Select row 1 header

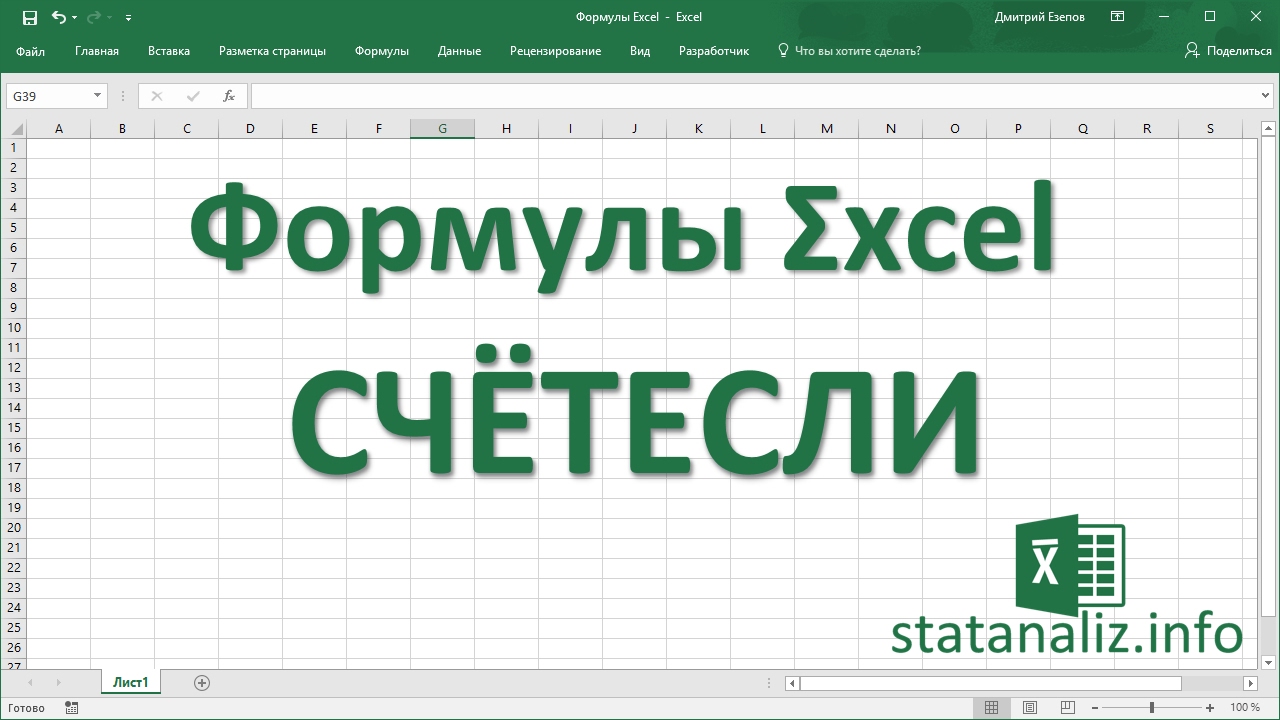point(14,148)
